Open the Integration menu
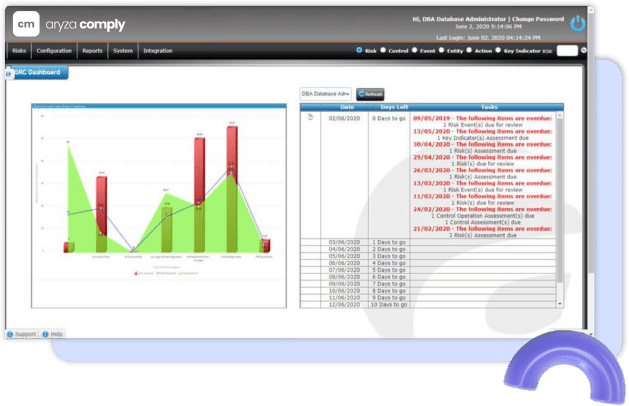Viewport: 629px width, 406px height. point(158,51)
